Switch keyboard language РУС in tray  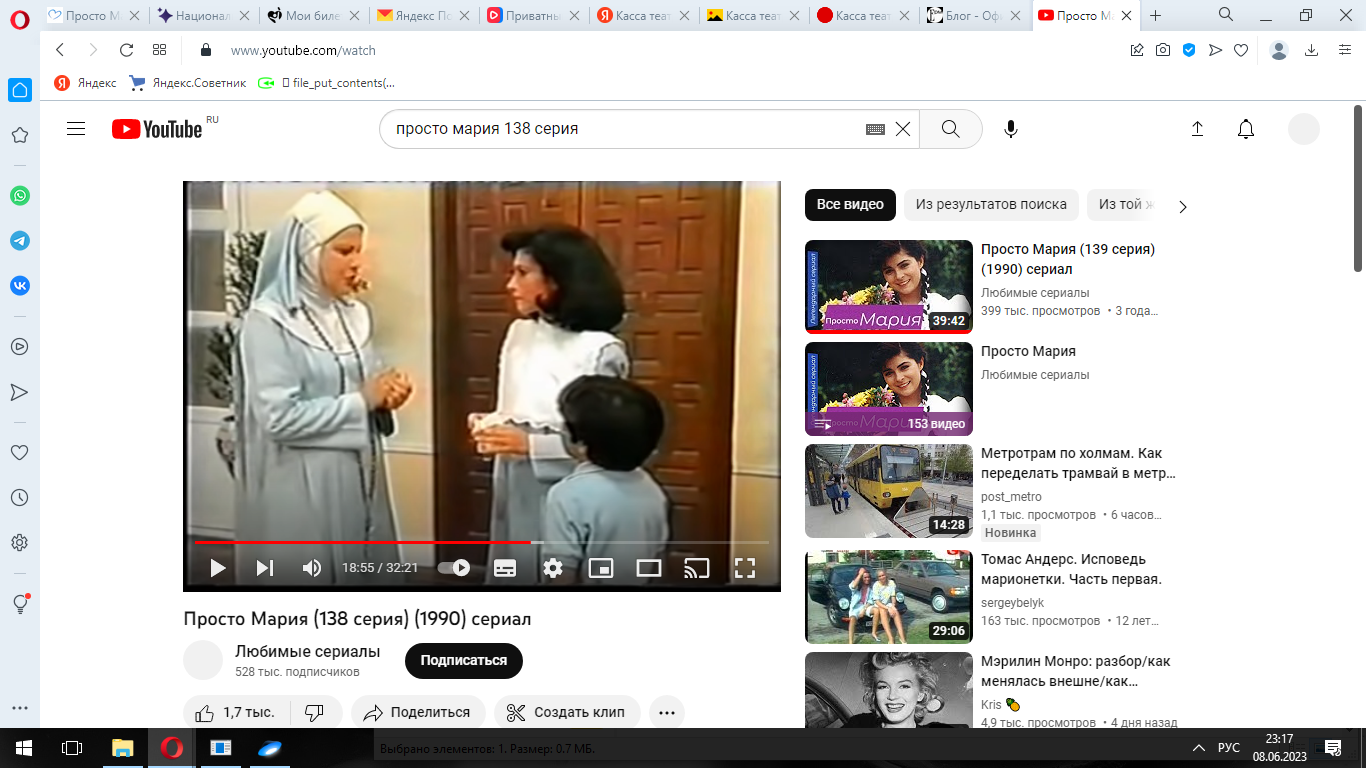[1229, 748]
